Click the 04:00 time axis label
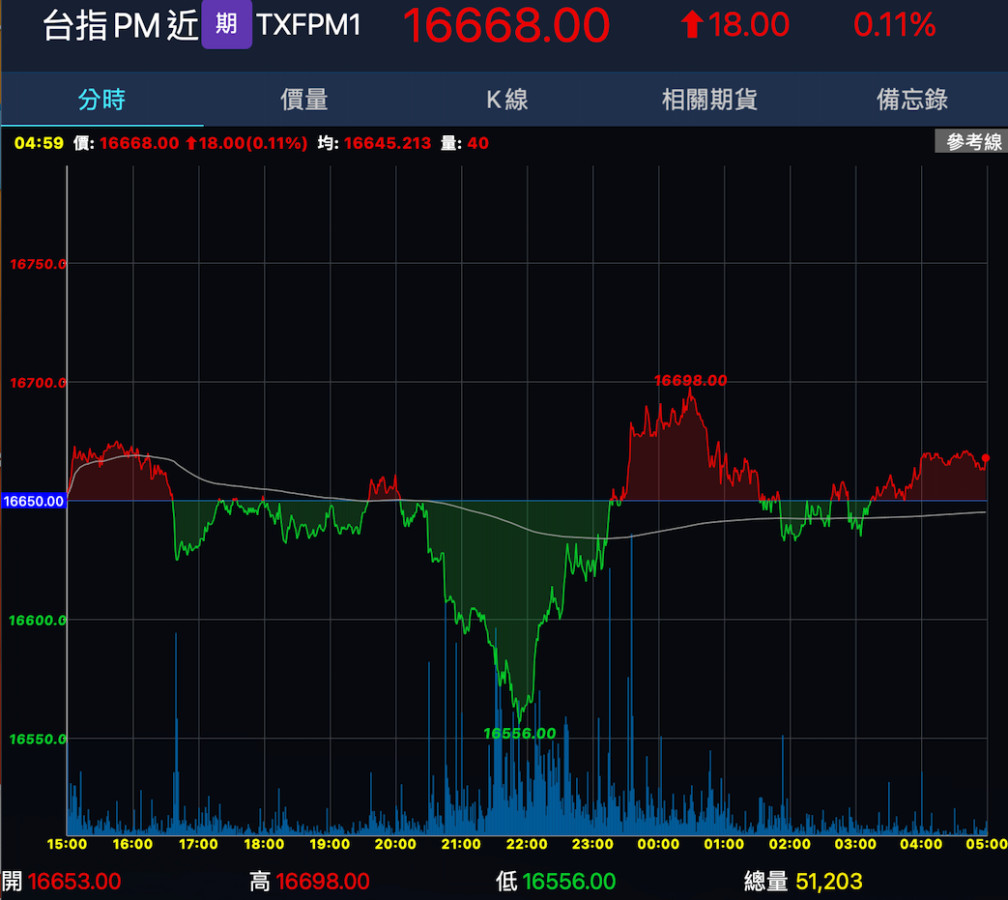1008x900 pixels. click(921, 844)
